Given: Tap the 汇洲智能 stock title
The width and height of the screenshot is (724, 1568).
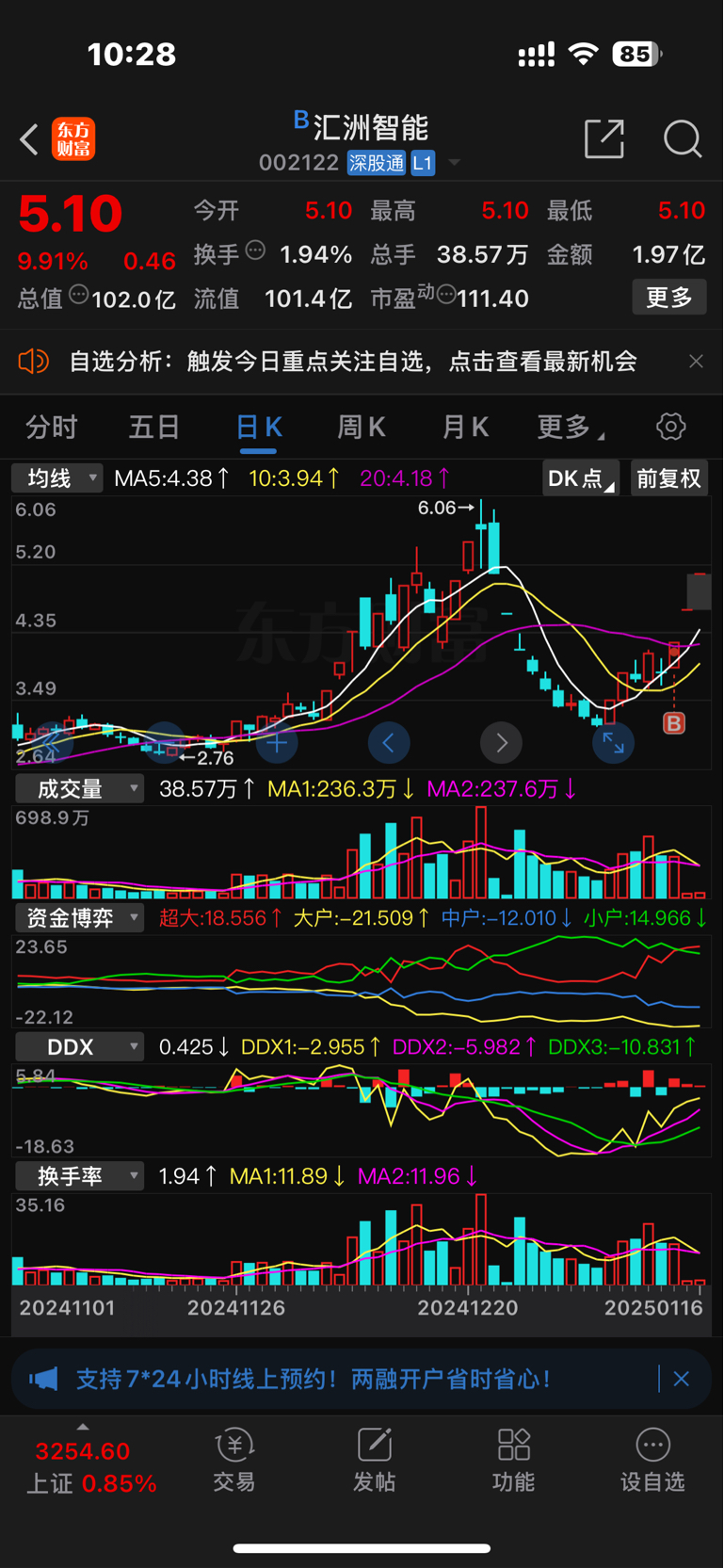Looking at the screenshot, I should tap(371, 127).
